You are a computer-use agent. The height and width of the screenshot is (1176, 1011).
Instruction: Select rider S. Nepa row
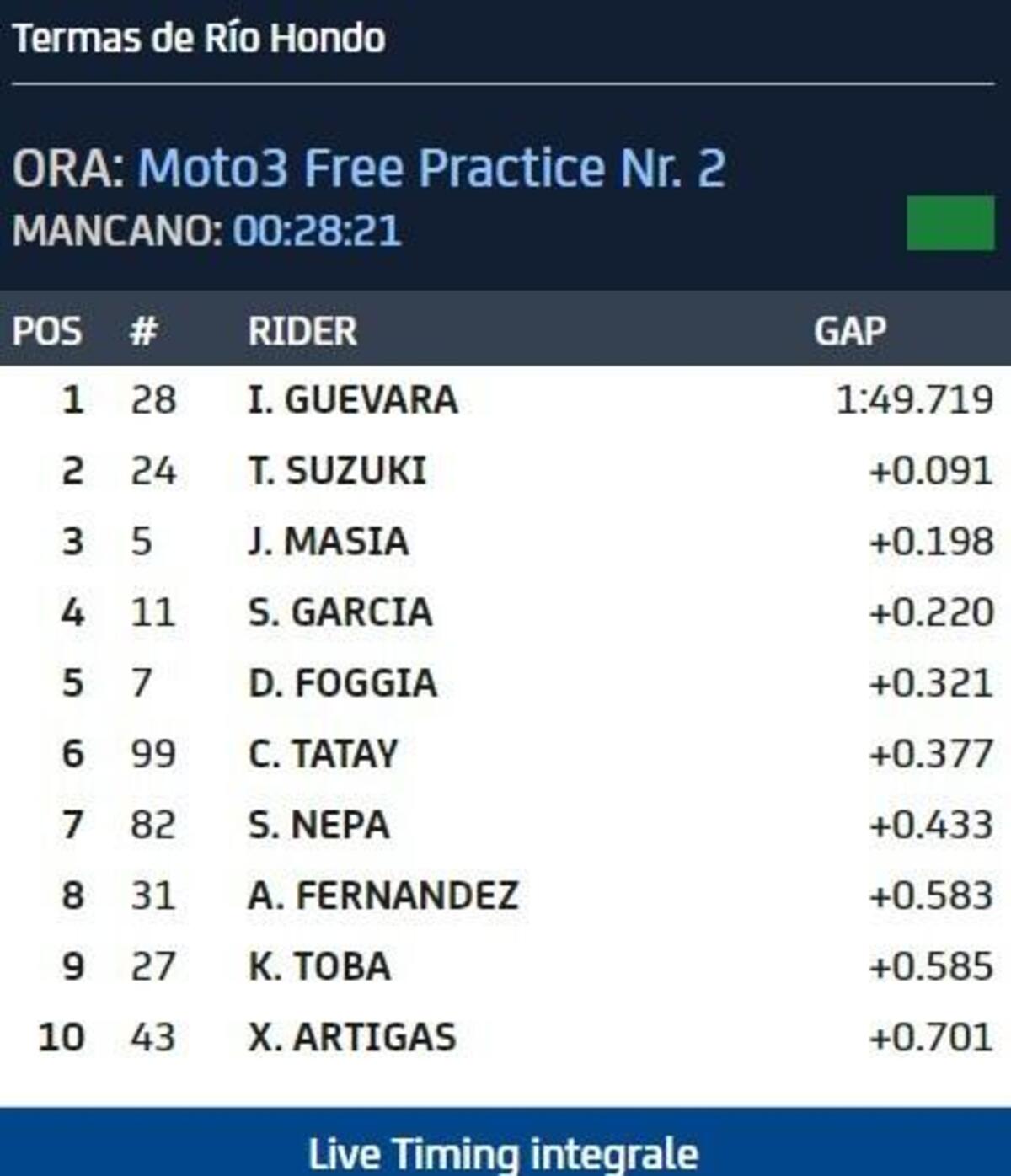pos(319,824)
